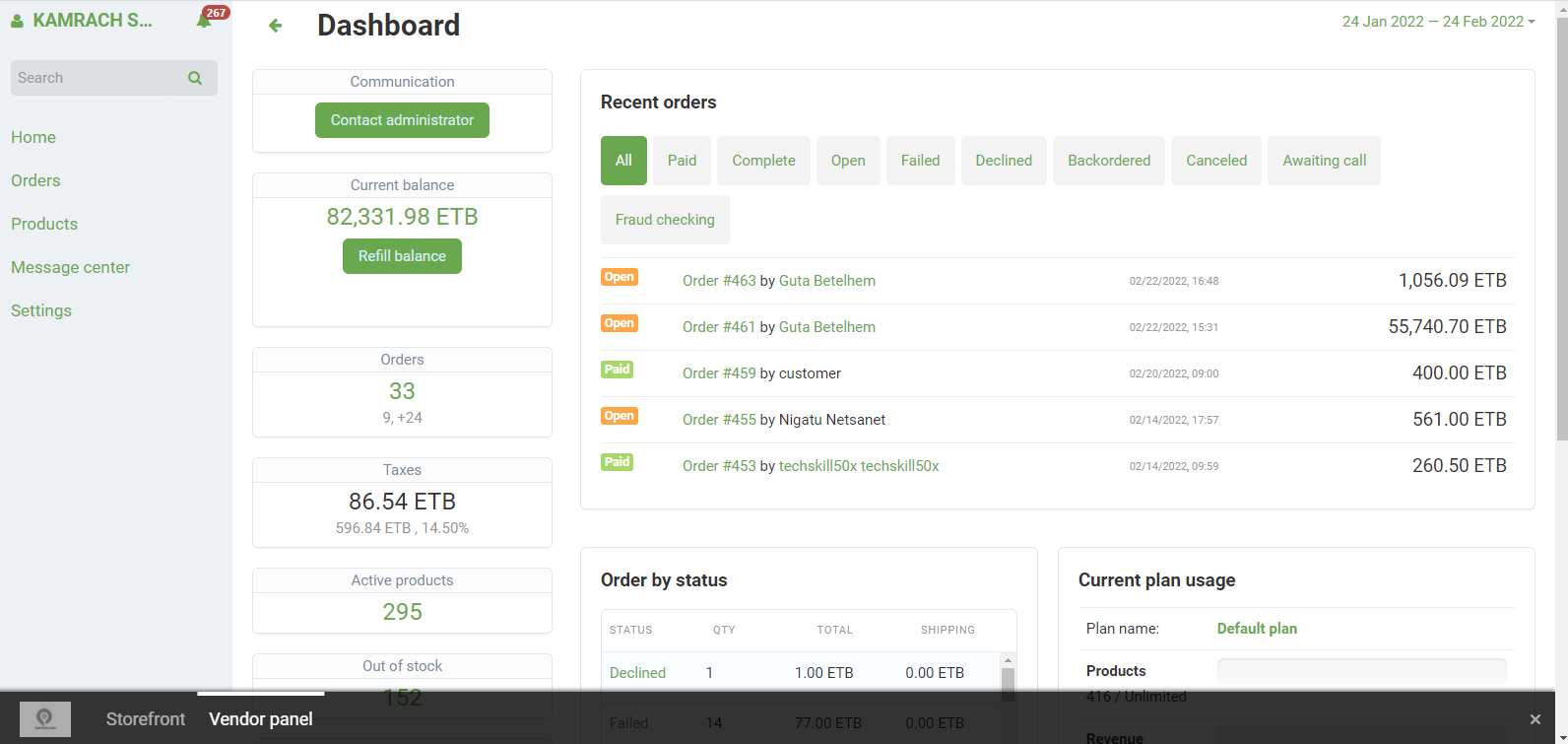Select the All orders filter tab
This screenshot has height=744, width=1568.
[x=623, y=161]
